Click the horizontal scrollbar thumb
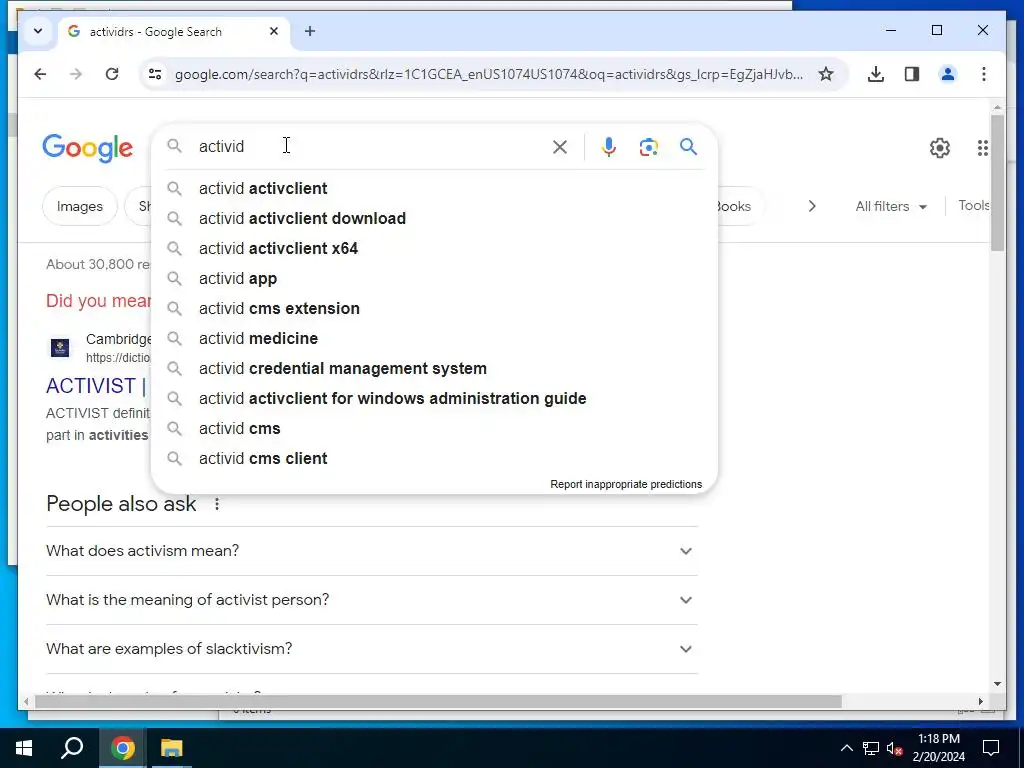Image resolution: width=1024 pixels, height=768 pixels. 438,701
